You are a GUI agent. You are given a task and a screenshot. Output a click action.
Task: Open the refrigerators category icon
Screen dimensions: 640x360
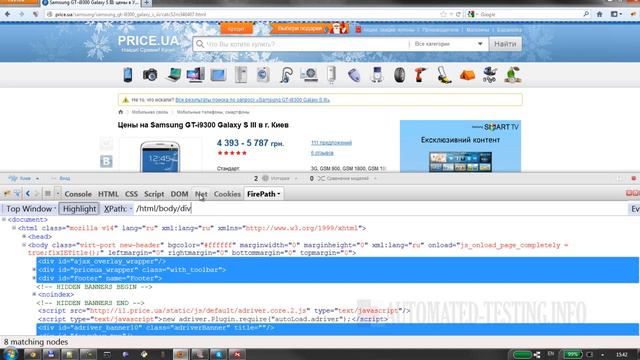coord(241,75)
